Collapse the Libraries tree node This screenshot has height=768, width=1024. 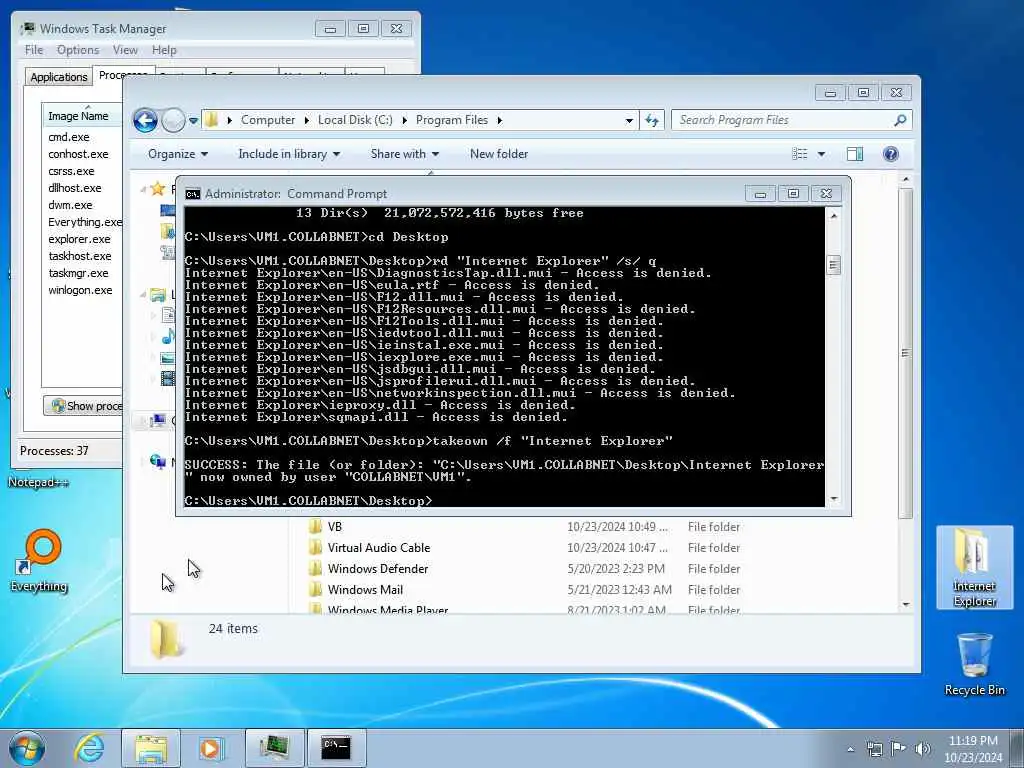pyautogui.click(x=143, y=295)
